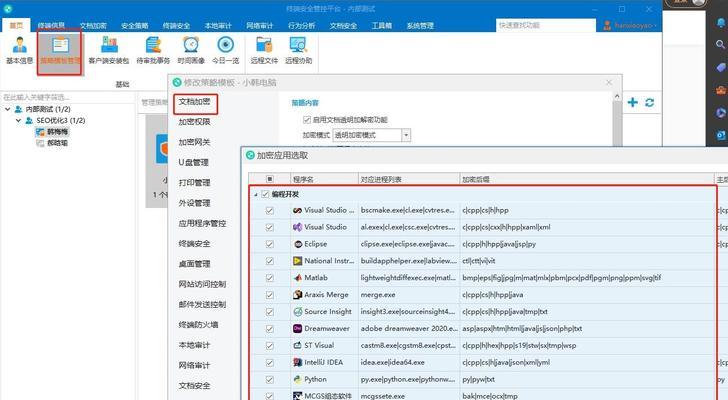The height and width of the screenshot is (400, 728).
Task: Uncheck the Dreamweaver row checkbox
Action: 270,329
